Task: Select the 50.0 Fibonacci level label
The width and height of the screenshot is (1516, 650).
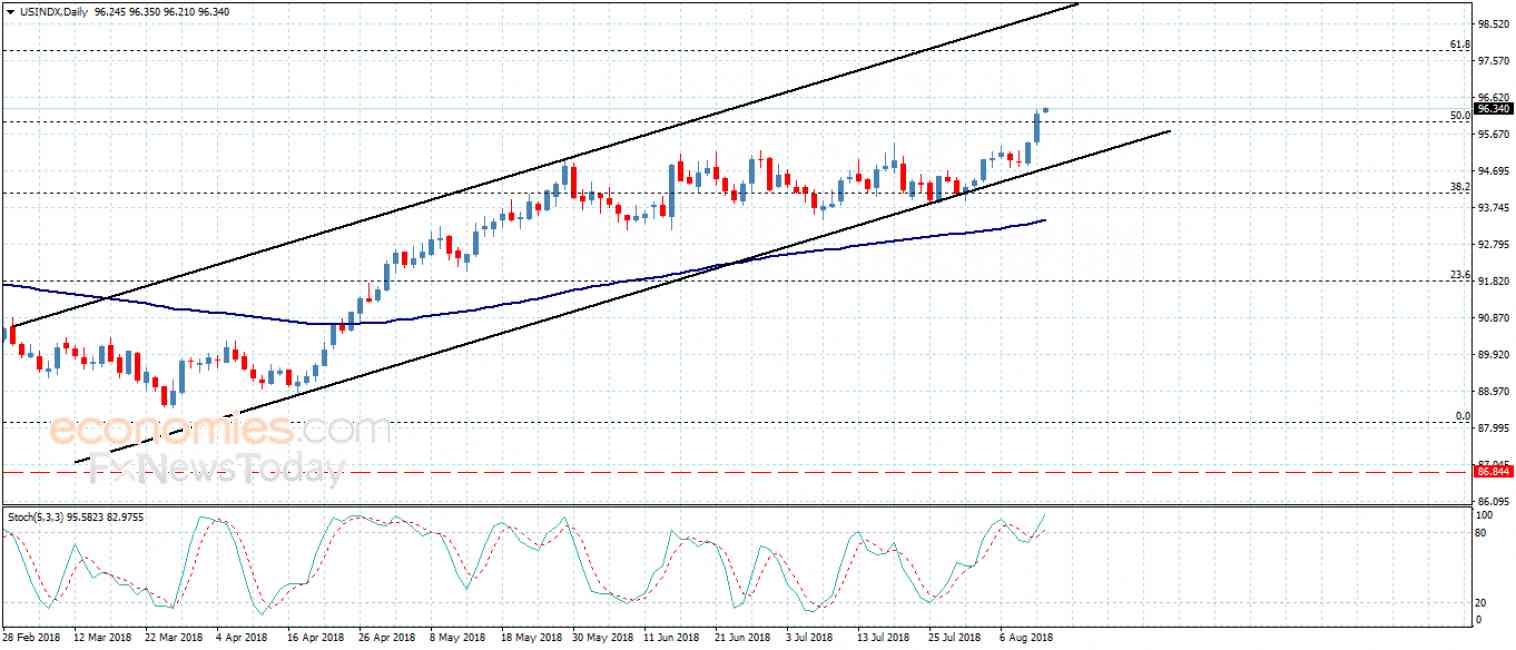Action: click(x=1460, y=116)
